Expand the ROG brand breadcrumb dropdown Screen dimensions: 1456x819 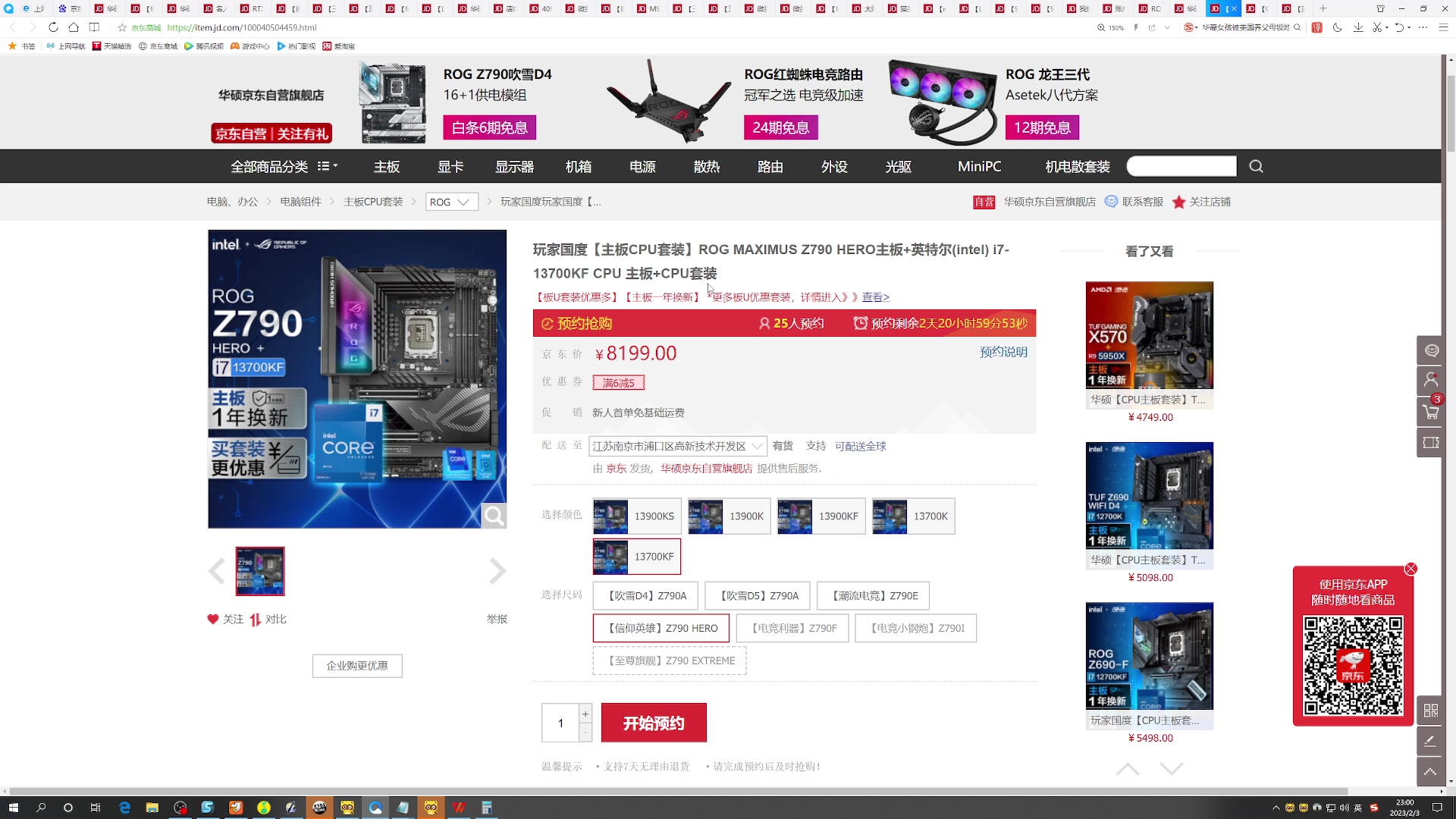point(451,202)
